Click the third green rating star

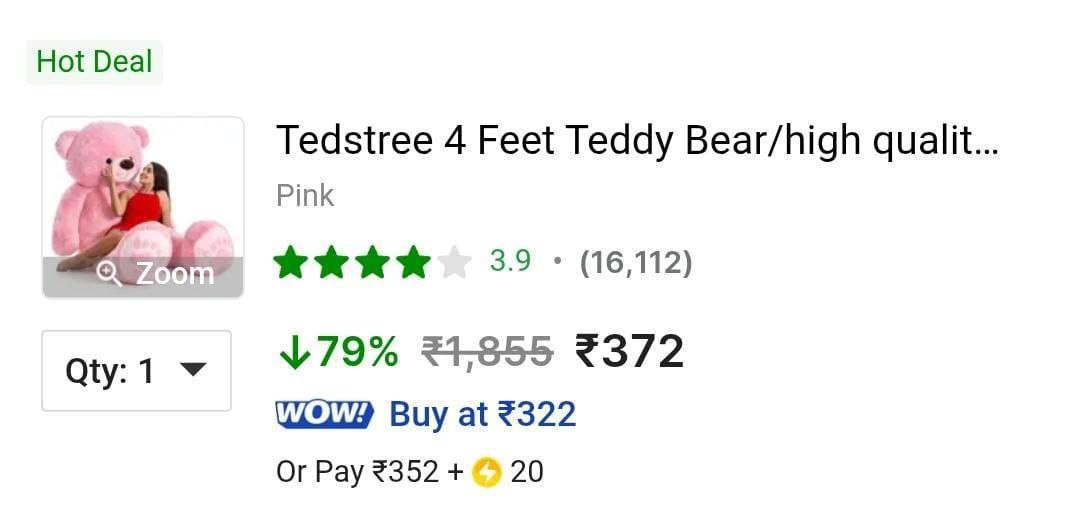(372, 263)
